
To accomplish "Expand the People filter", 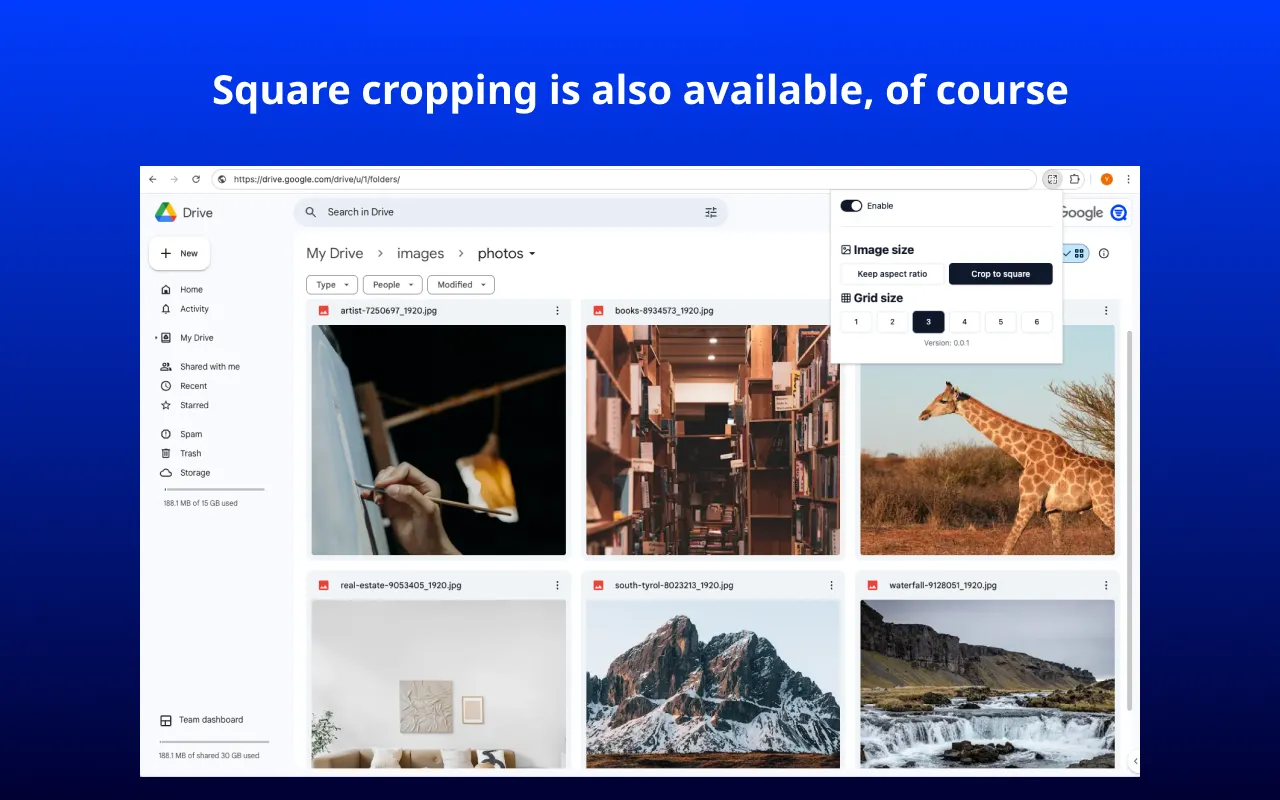I will pyautogui.click(x=392, y=284).
